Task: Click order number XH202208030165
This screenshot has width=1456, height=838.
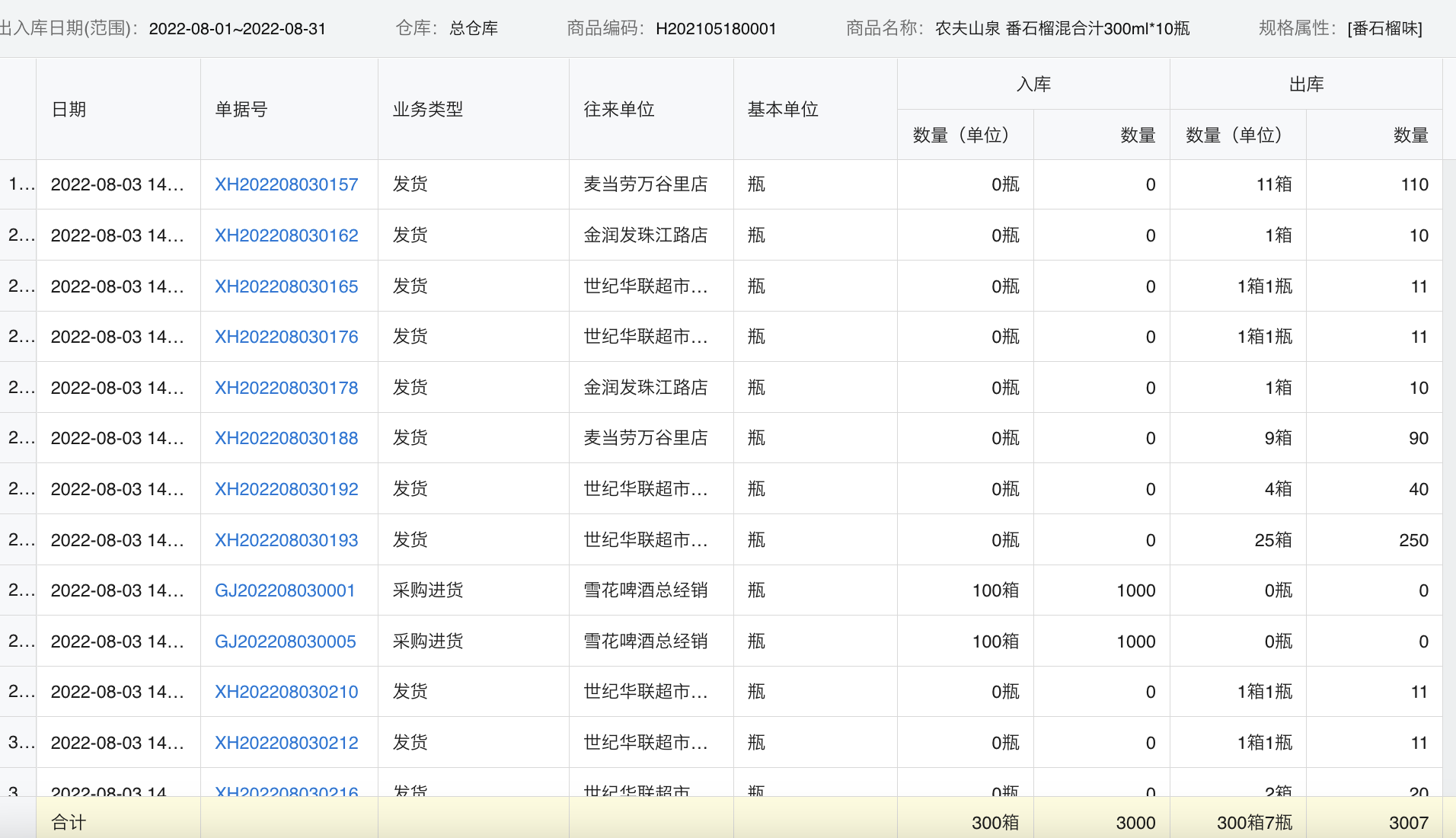Action: (286, 286)
